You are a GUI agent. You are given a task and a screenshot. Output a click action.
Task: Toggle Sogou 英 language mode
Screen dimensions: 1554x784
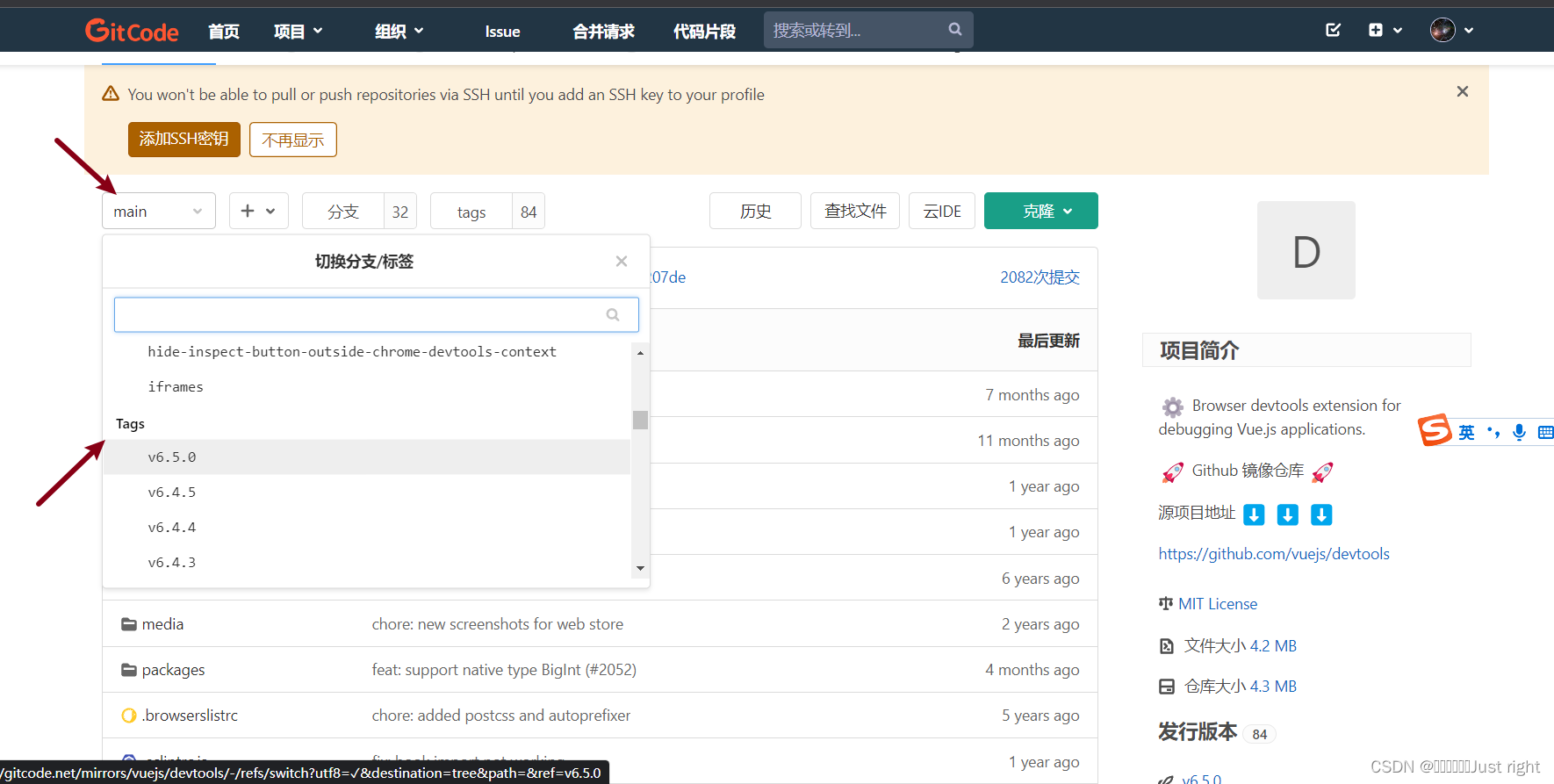pos(1466,432)
